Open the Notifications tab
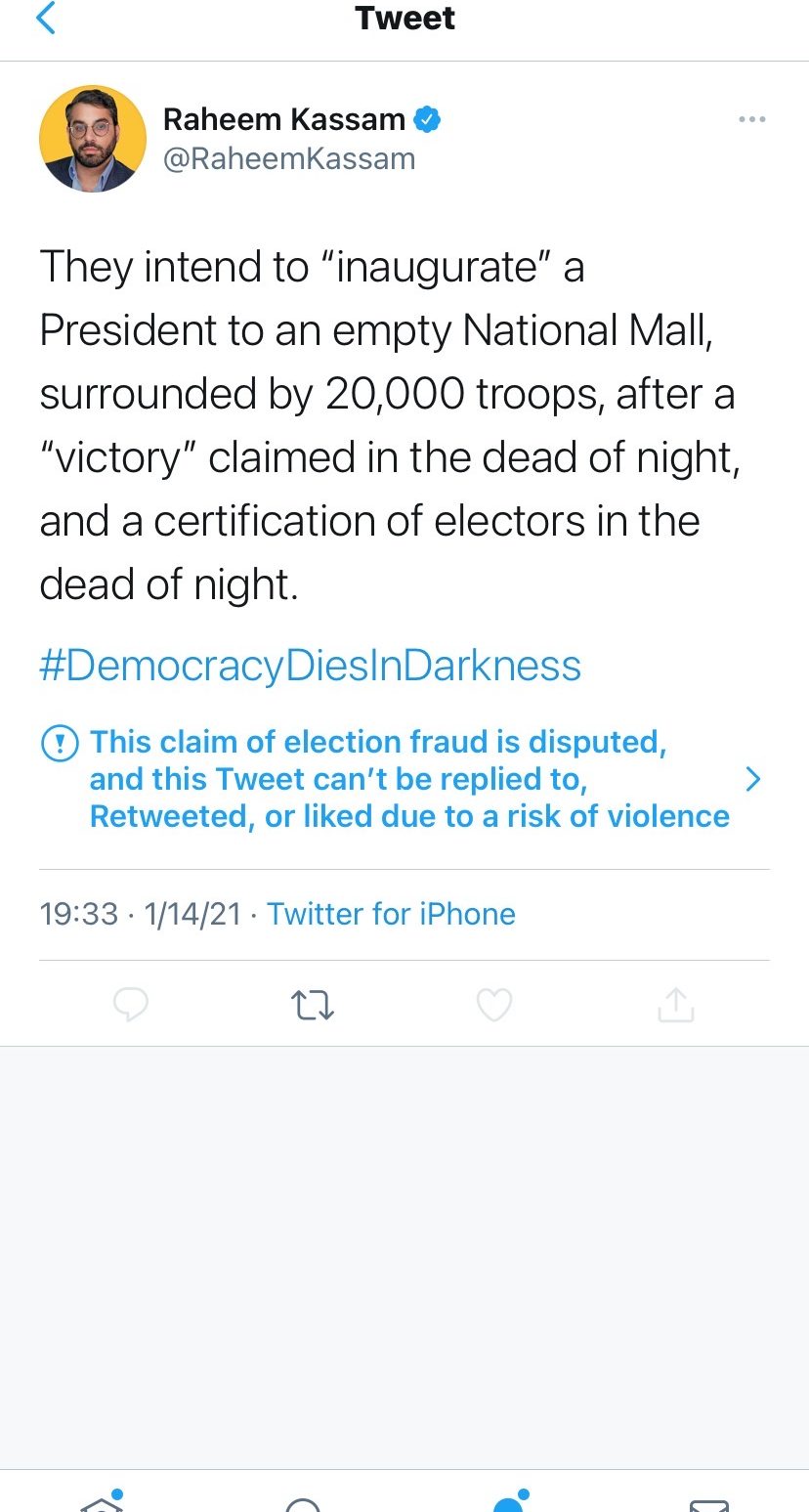The height and width of the screenshot is (1512, 809). tap(508, 1502)
